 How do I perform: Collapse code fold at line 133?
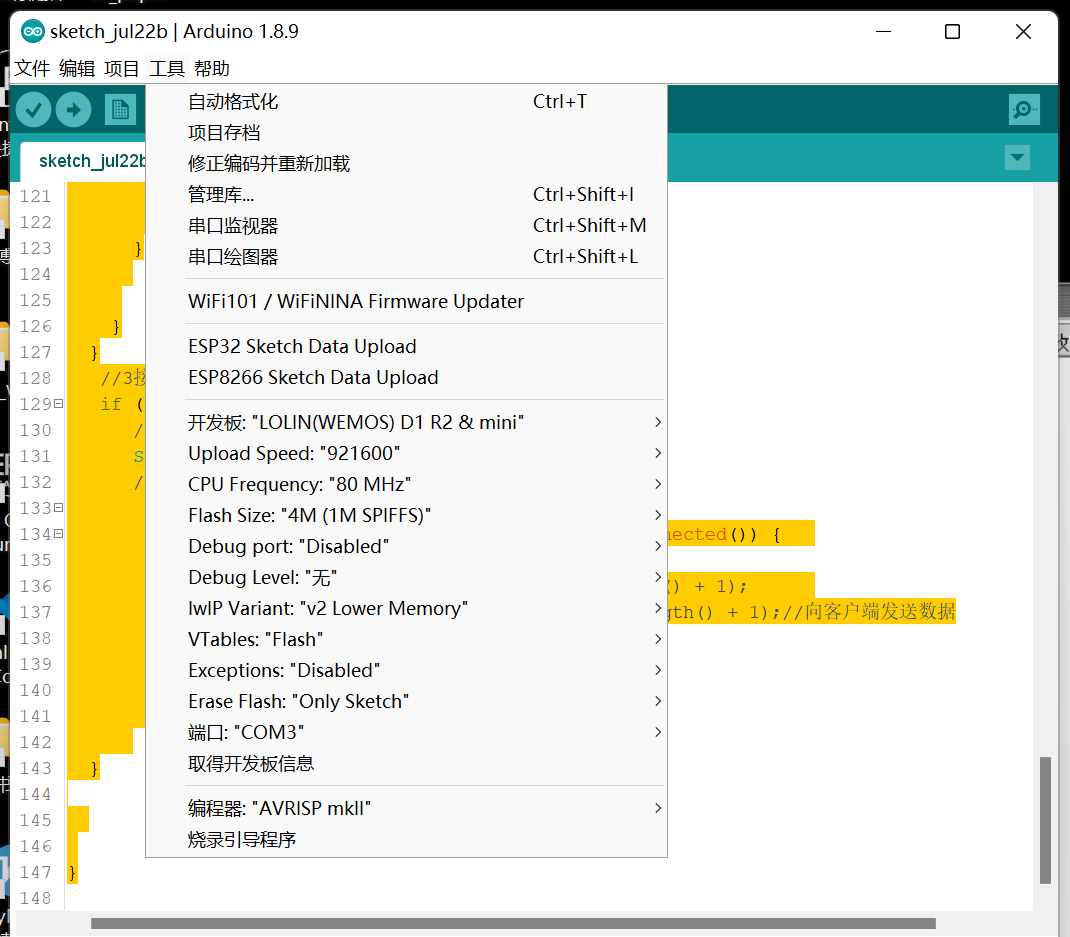point(59,508)
